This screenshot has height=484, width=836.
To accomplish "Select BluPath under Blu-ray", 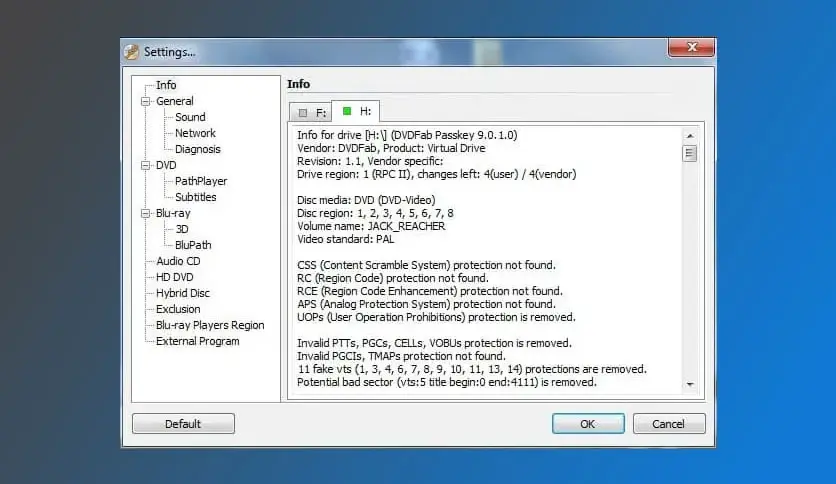I will click(x=193, y=245).
